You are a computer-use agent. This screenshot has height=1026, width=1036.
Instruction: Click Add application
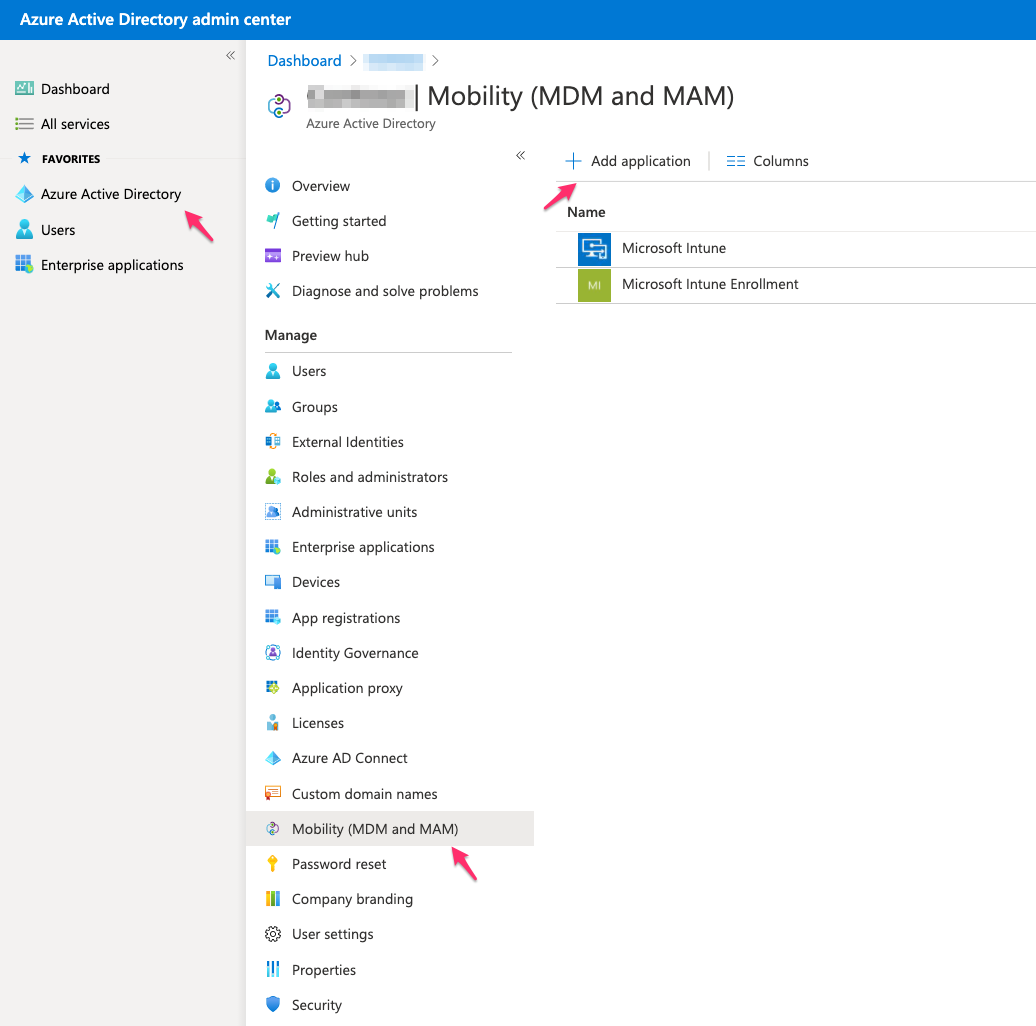coord(629,160)
